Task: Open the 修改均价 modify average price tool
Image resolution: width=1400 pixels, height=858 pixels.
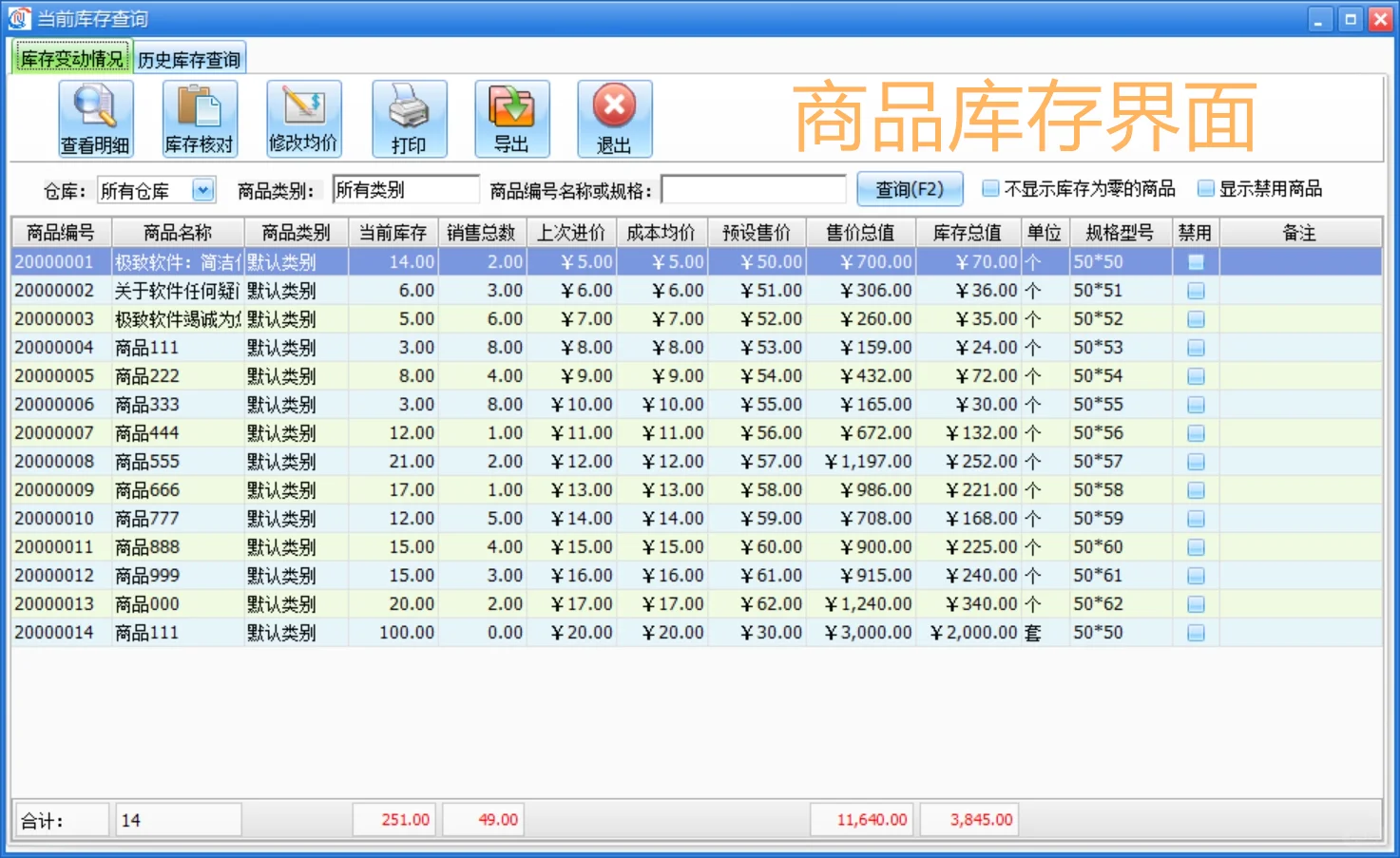Action: point(303,118)
